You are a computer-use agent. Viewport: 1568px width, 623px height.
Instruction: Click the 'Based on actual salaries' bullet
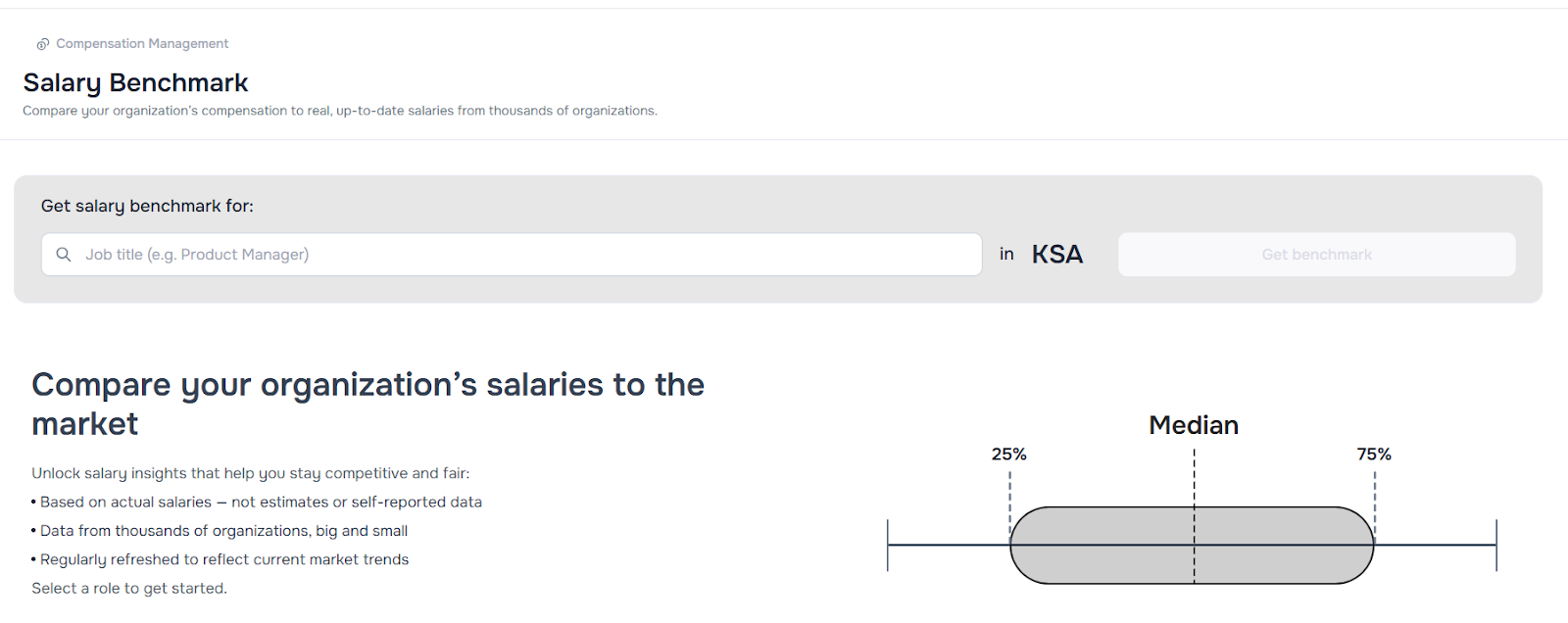pos(261,503)
